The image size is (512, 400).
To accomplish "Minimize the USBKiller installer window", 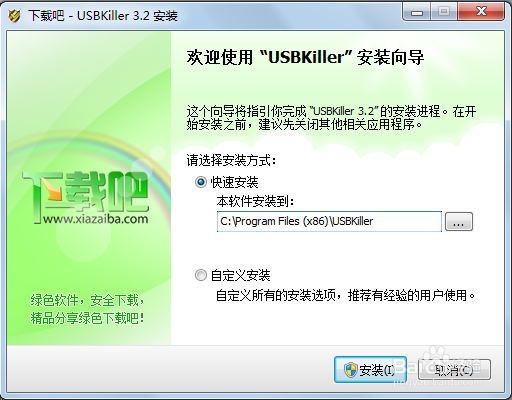I will tap(417, 12).
